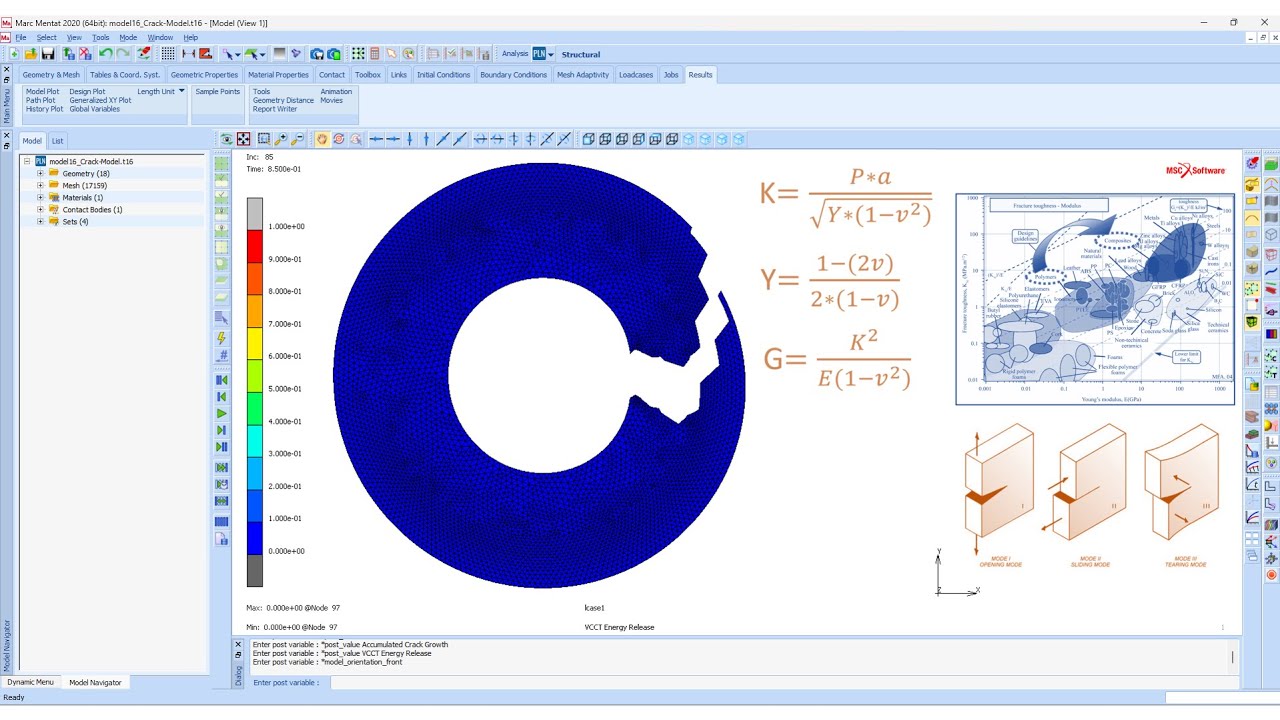Click the first wireframe cube view icon
This screenshot has height=720, width=1280.
[x=588, y=139]
